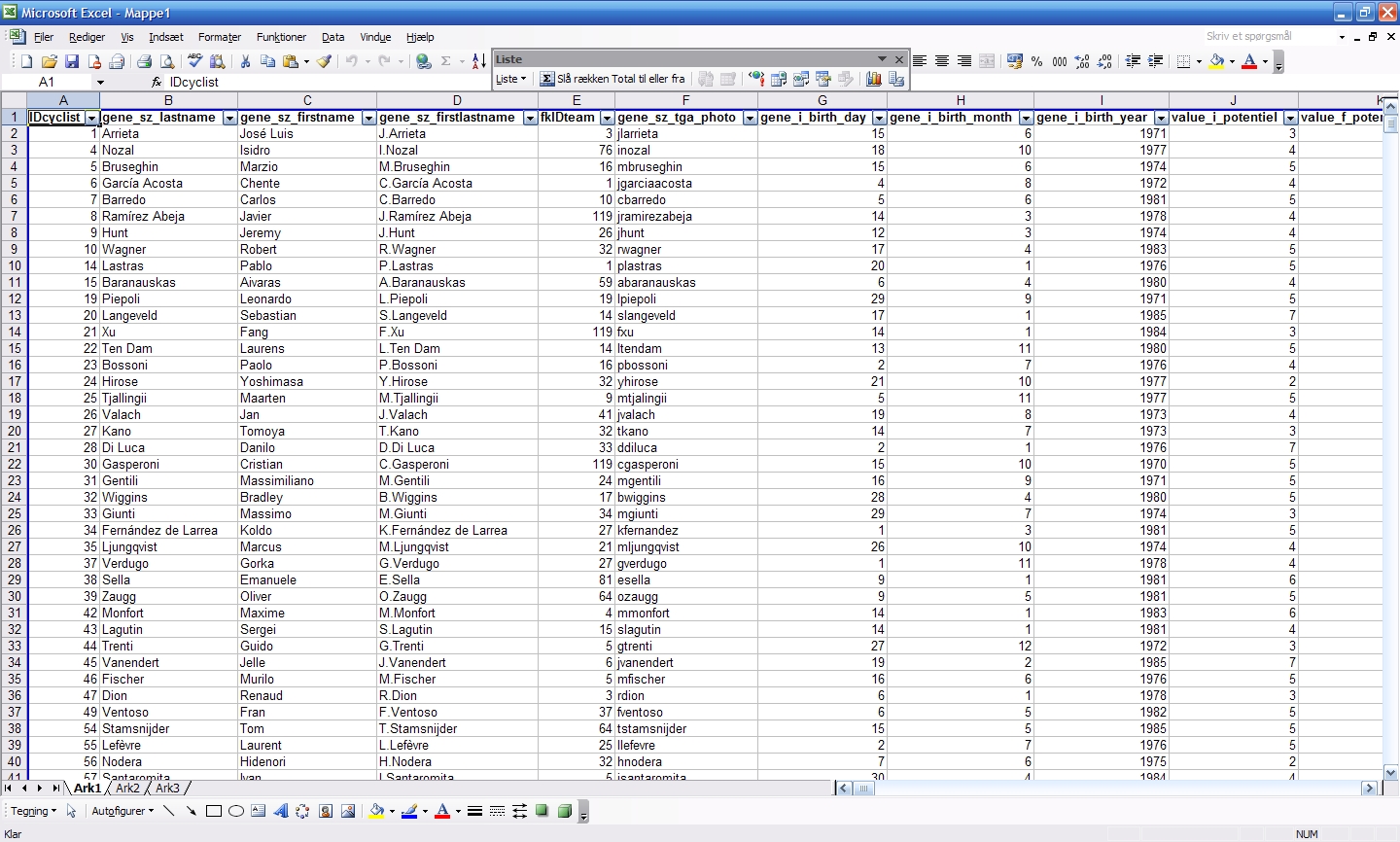
Task: Expand the Name Box dropdown
Action: point(99,83)
